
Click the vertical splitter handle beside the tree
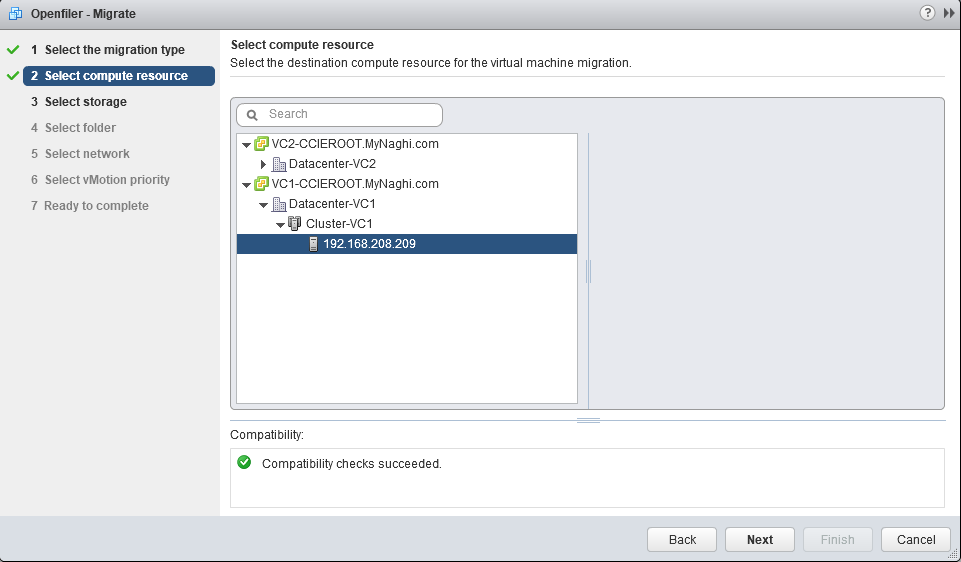(x=588, y=271)
